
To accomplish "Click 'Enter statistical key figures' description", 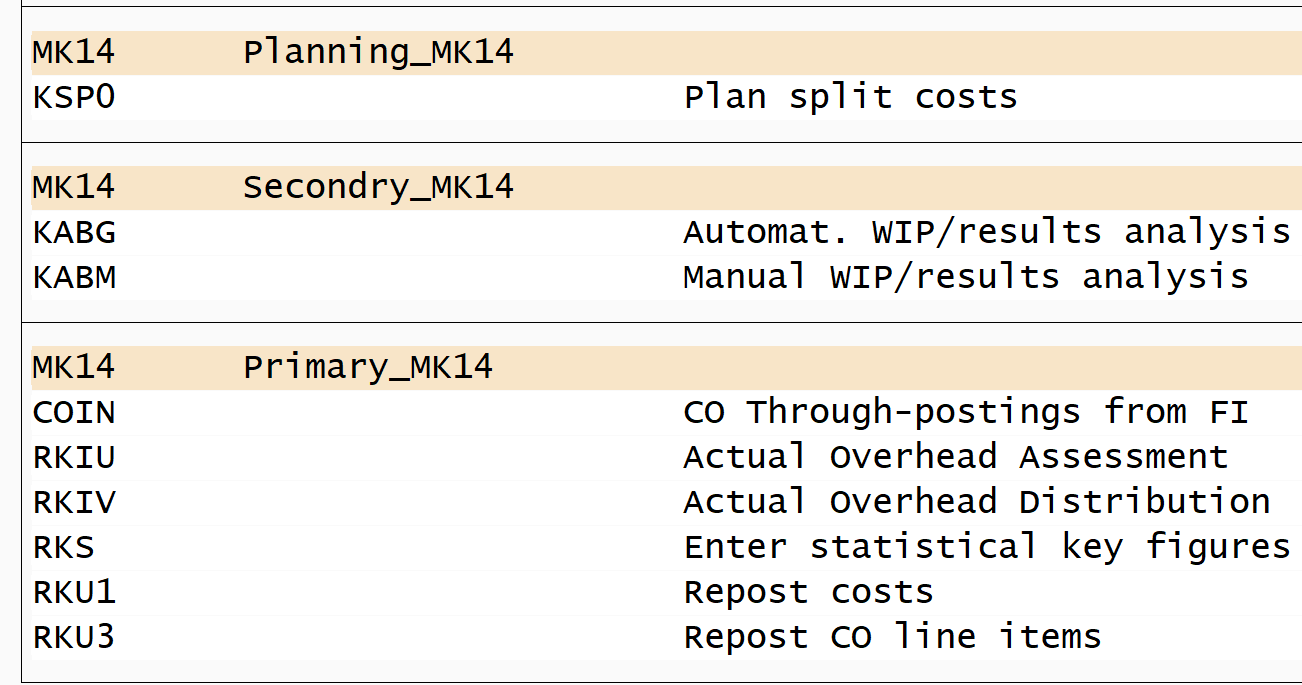I will coord(986,547).
